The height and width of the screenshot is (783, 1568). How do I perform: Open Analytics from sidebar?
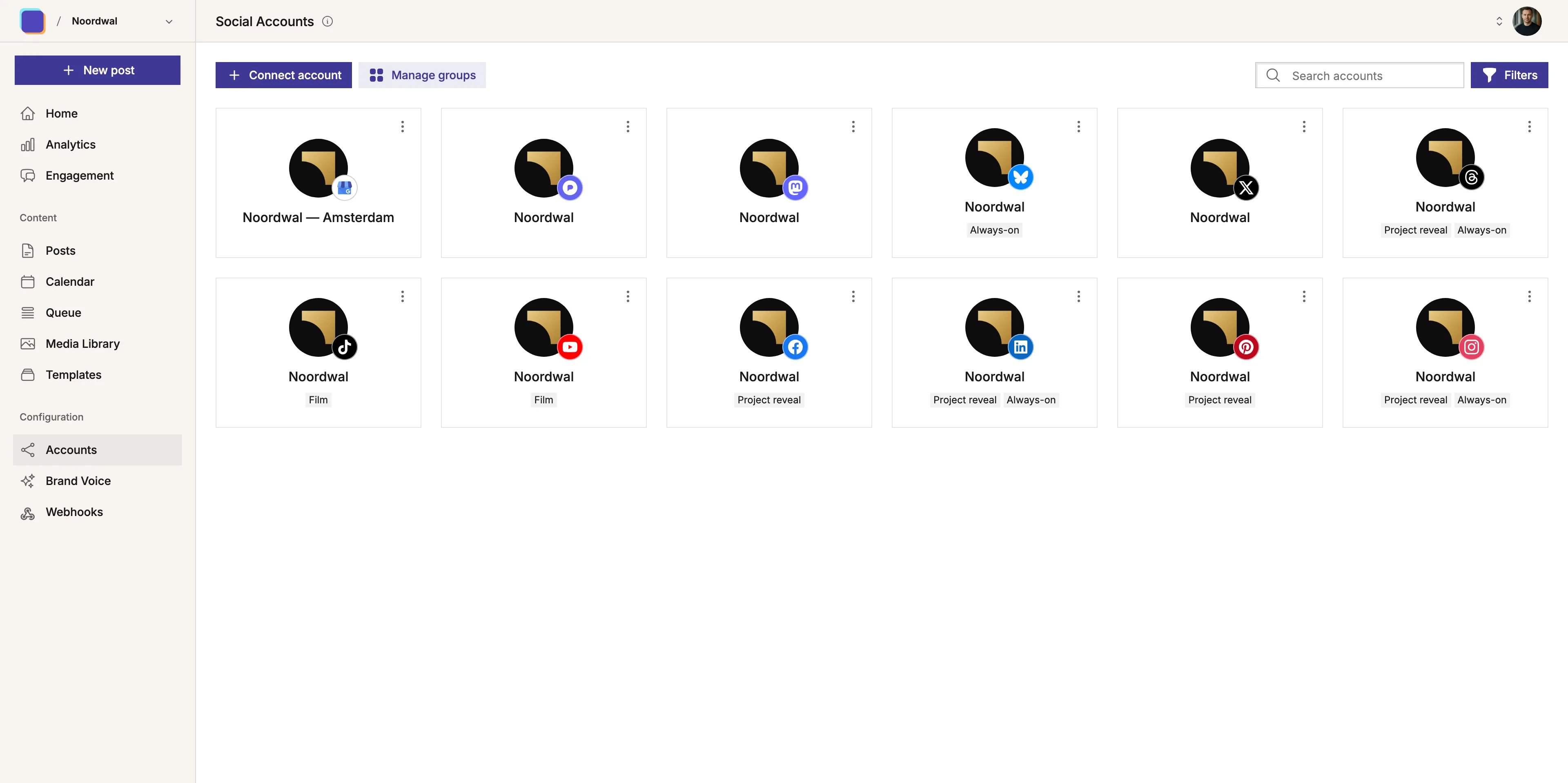coord(98,144)
